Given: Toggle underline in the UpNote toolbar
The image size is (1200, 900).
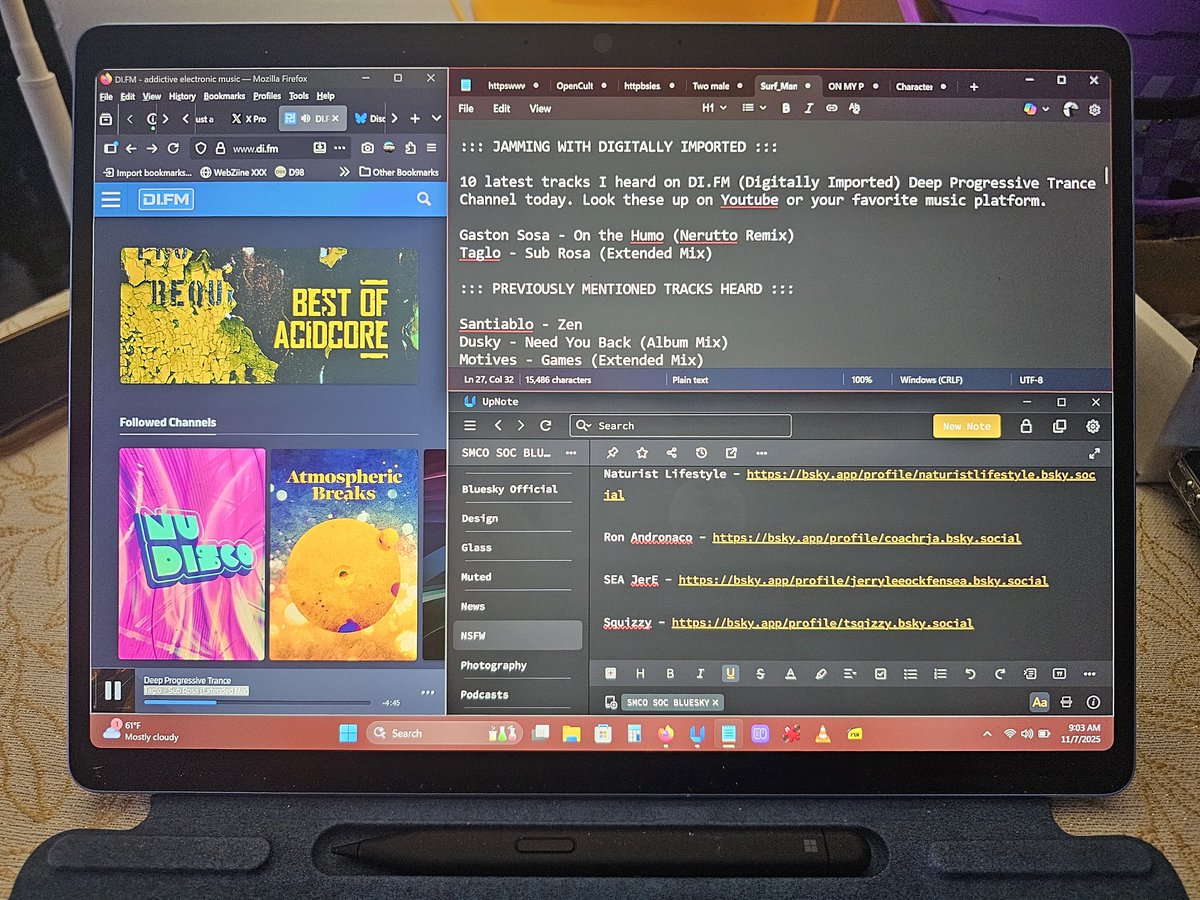Looking at the screenshot, I should coord(731,673).
